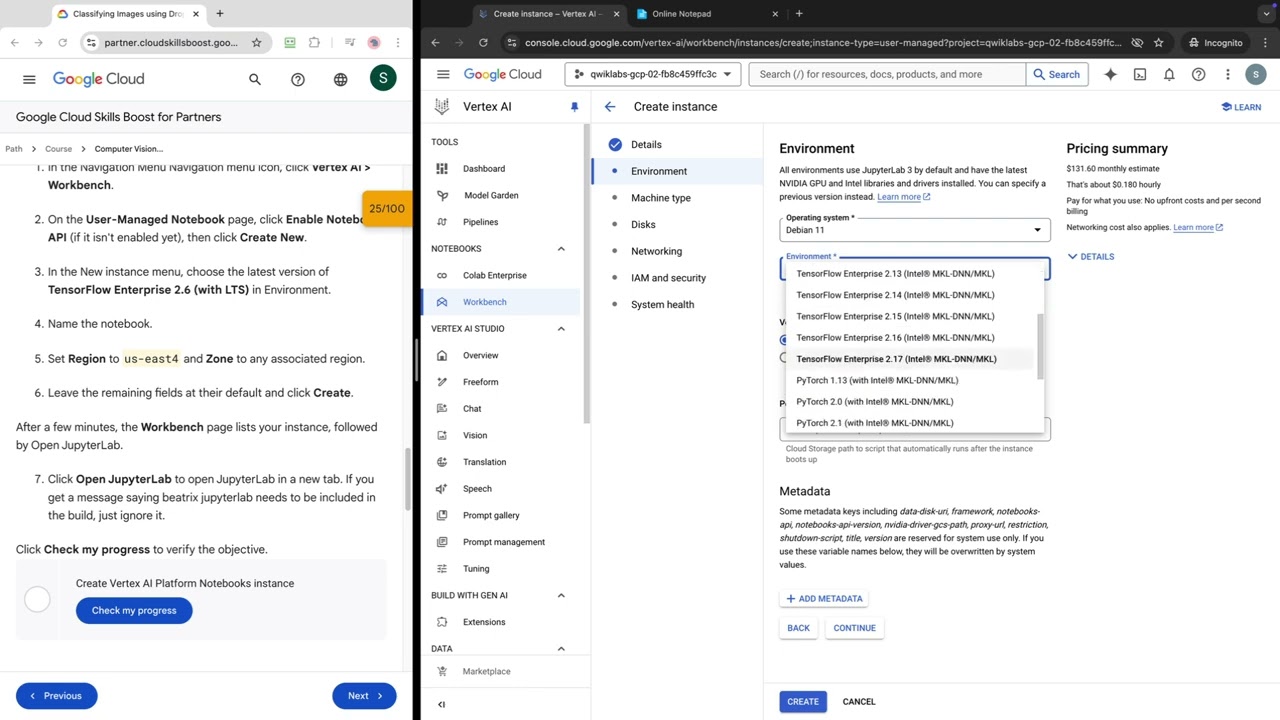Expand pricing Details chevron
This screenshot has height=720, width=1280.
[x=1091, y=257]
